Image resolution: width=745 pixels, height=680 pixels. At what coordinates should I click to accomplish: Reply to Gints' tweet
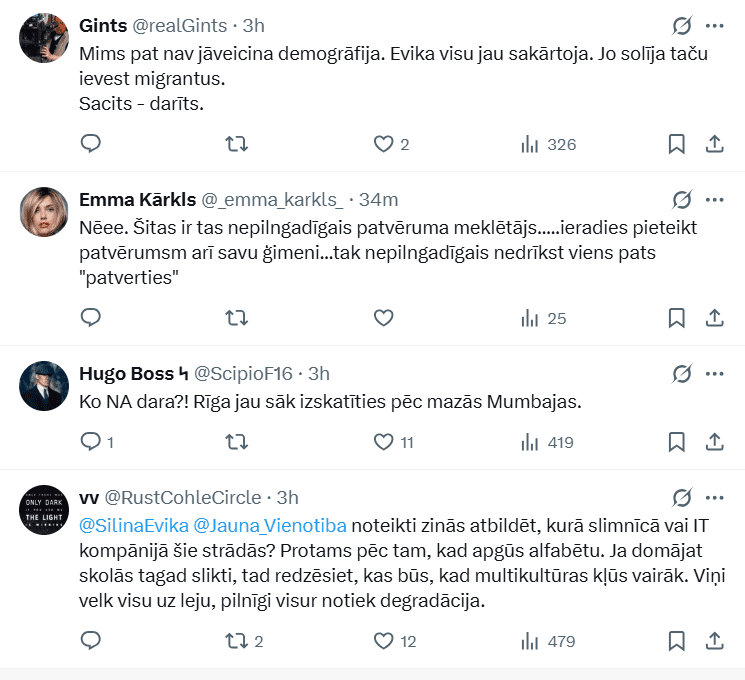(x=91, y=144)
